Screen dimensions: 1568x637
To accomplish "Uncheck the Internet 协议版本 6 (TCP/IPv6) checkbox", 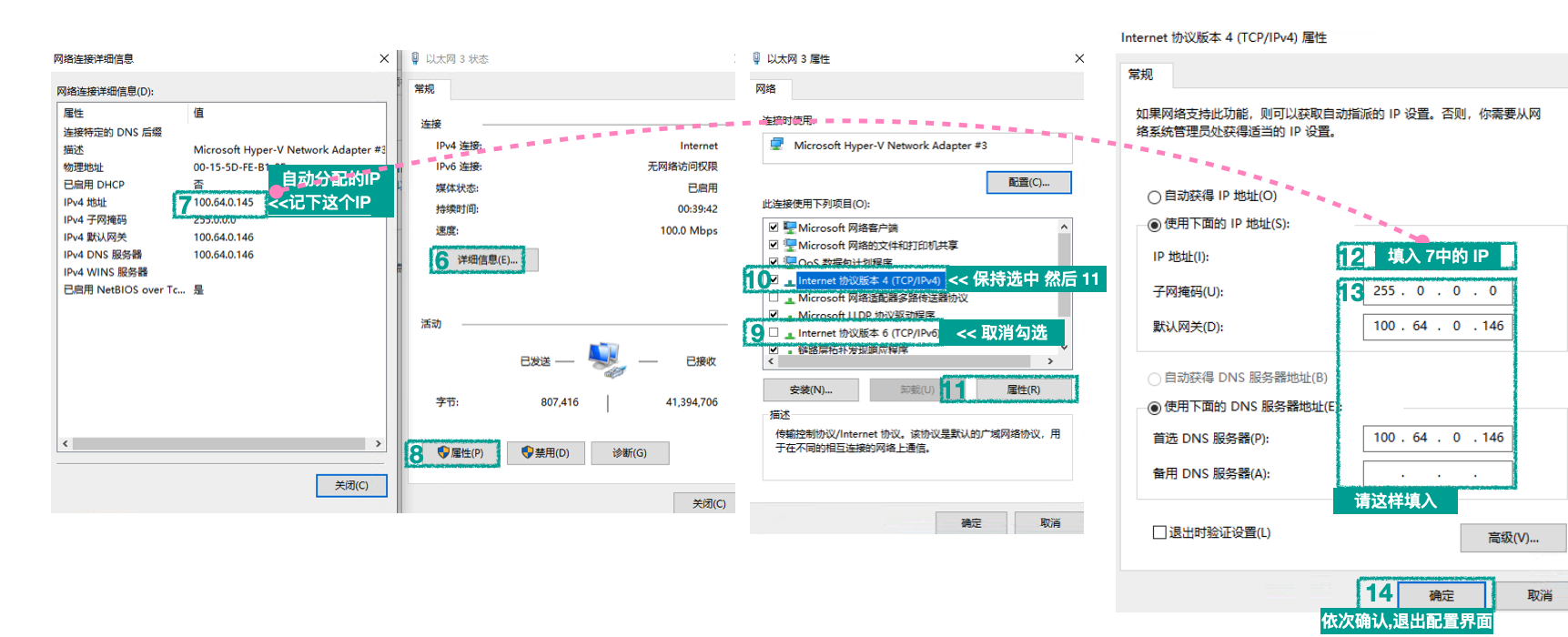I will (774, 332).
